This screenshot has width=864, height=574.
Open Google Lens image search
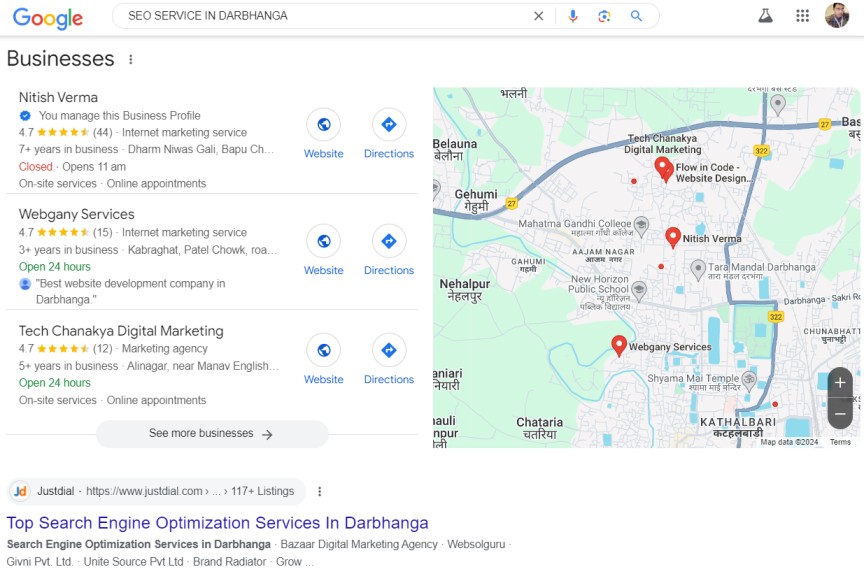[604, 16]
